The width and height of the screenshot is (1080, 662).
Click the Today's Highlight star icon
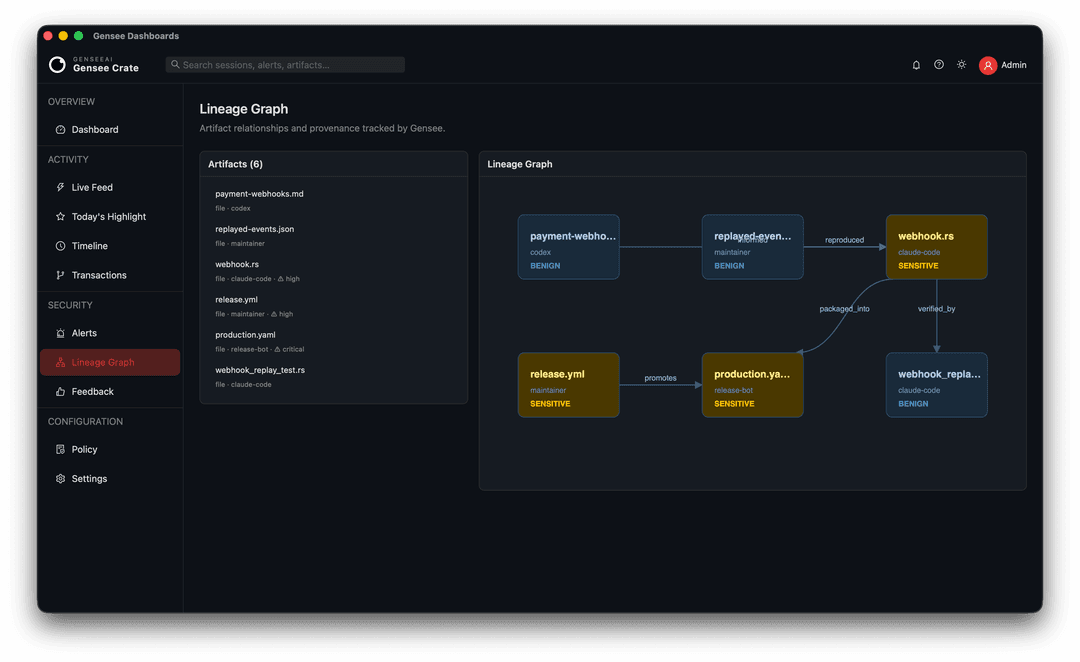(61, 216)
